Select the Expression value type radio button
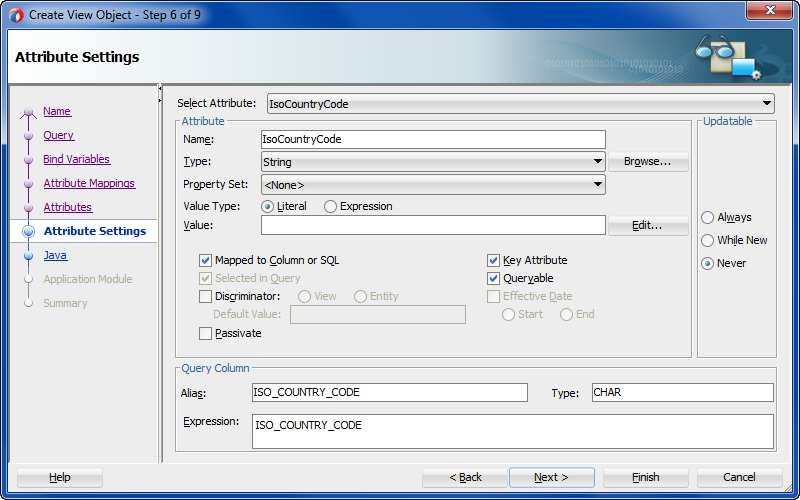This screenshot has width=800, height=500. point(330,207)
